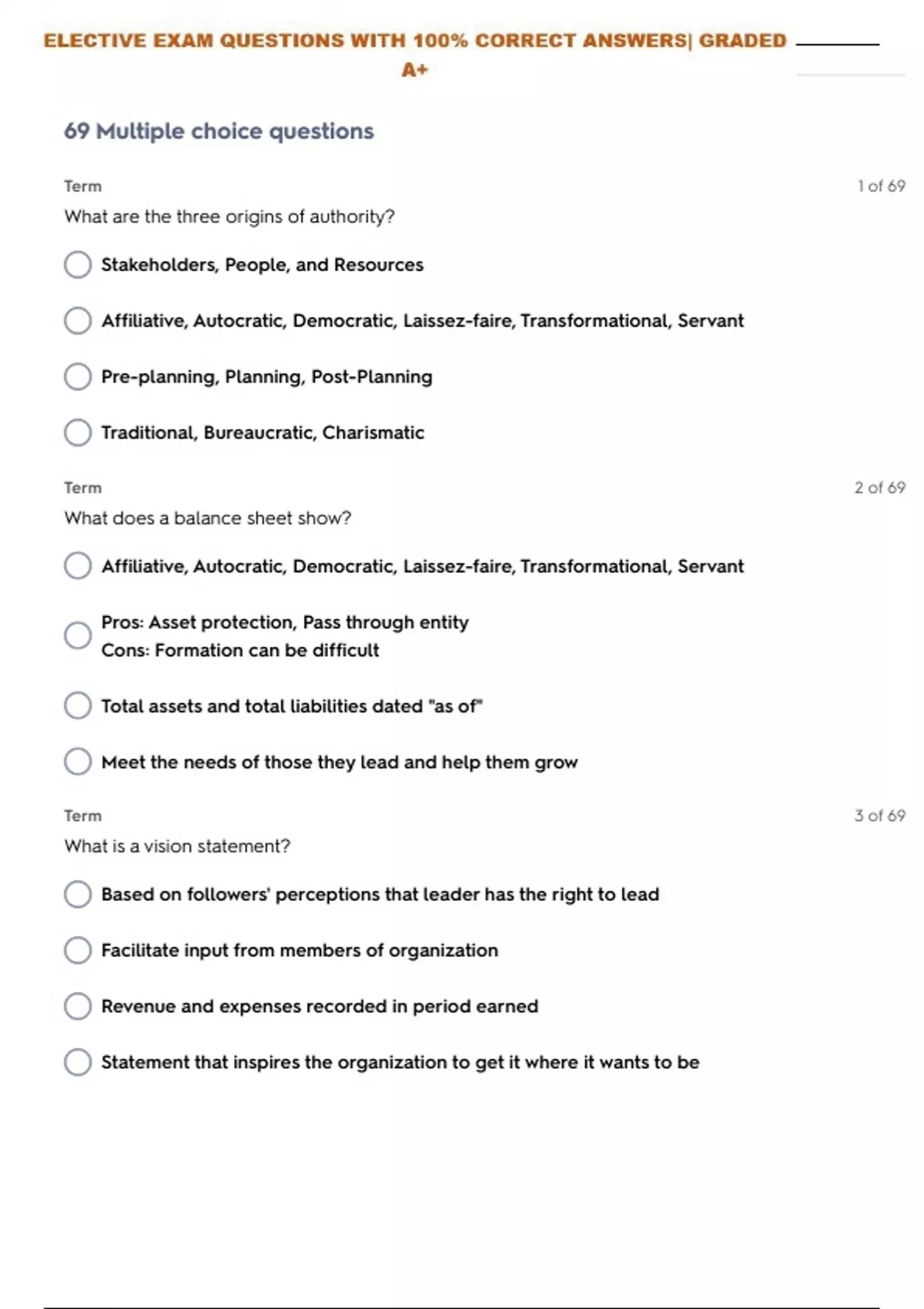
Task: Click question 'What is a vision statement?'
Action: (177, 846)
